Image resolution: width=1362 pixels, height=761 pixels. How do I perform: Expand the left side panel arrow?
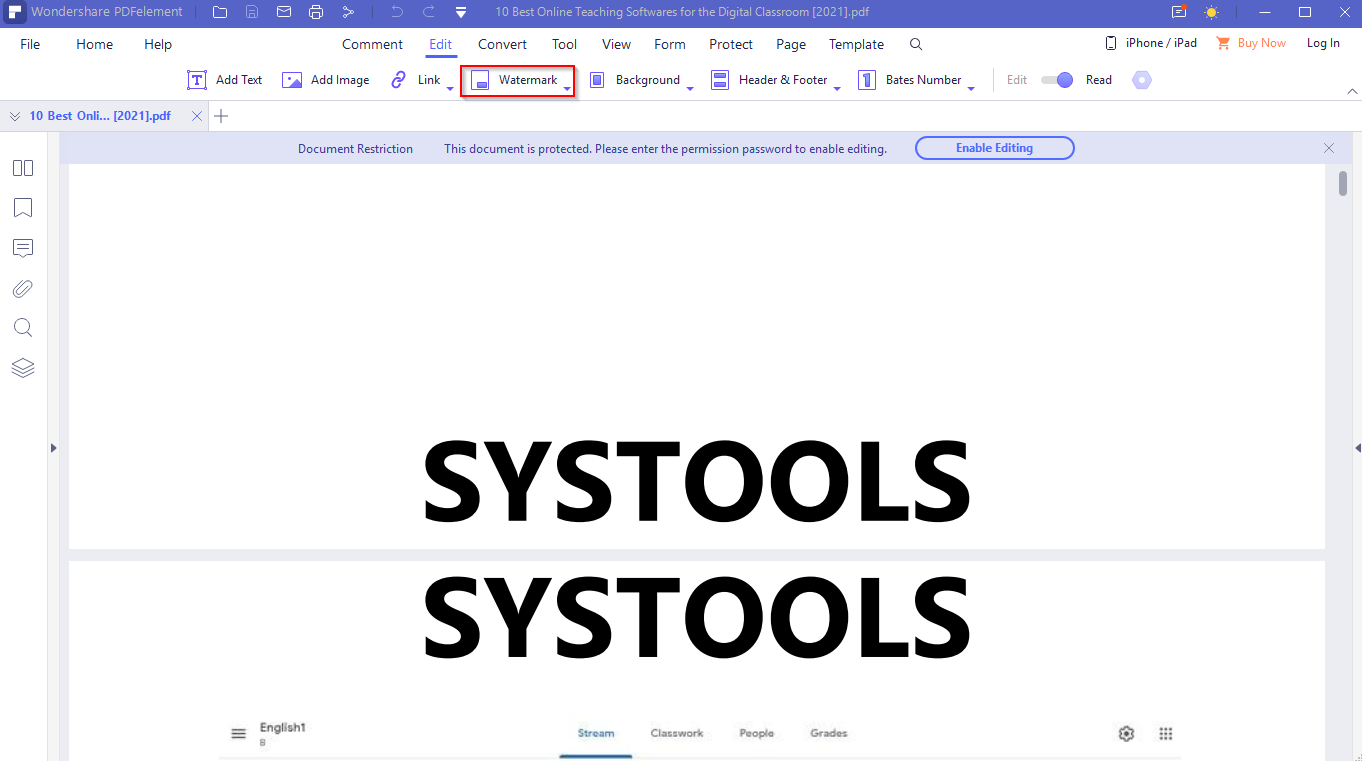coord(53,448)
